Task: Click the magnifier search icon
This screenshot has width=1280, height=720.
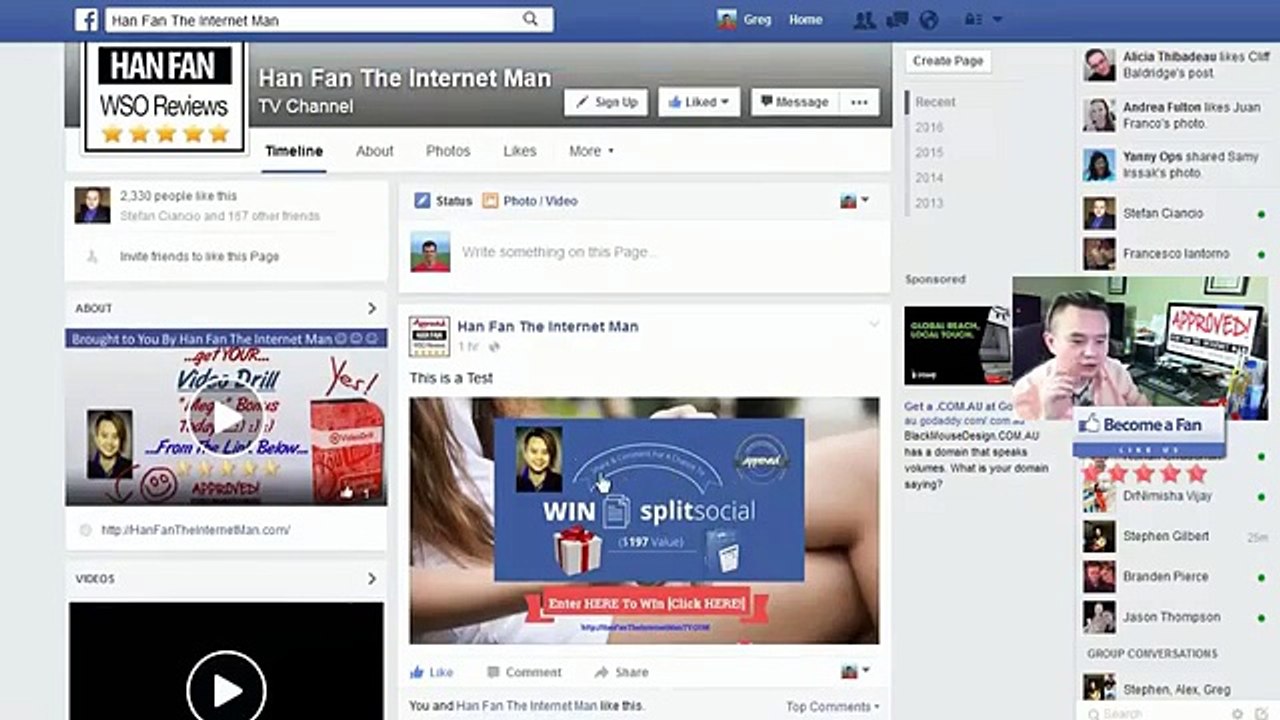Action: pyautogui.click(x=530, y=20)
